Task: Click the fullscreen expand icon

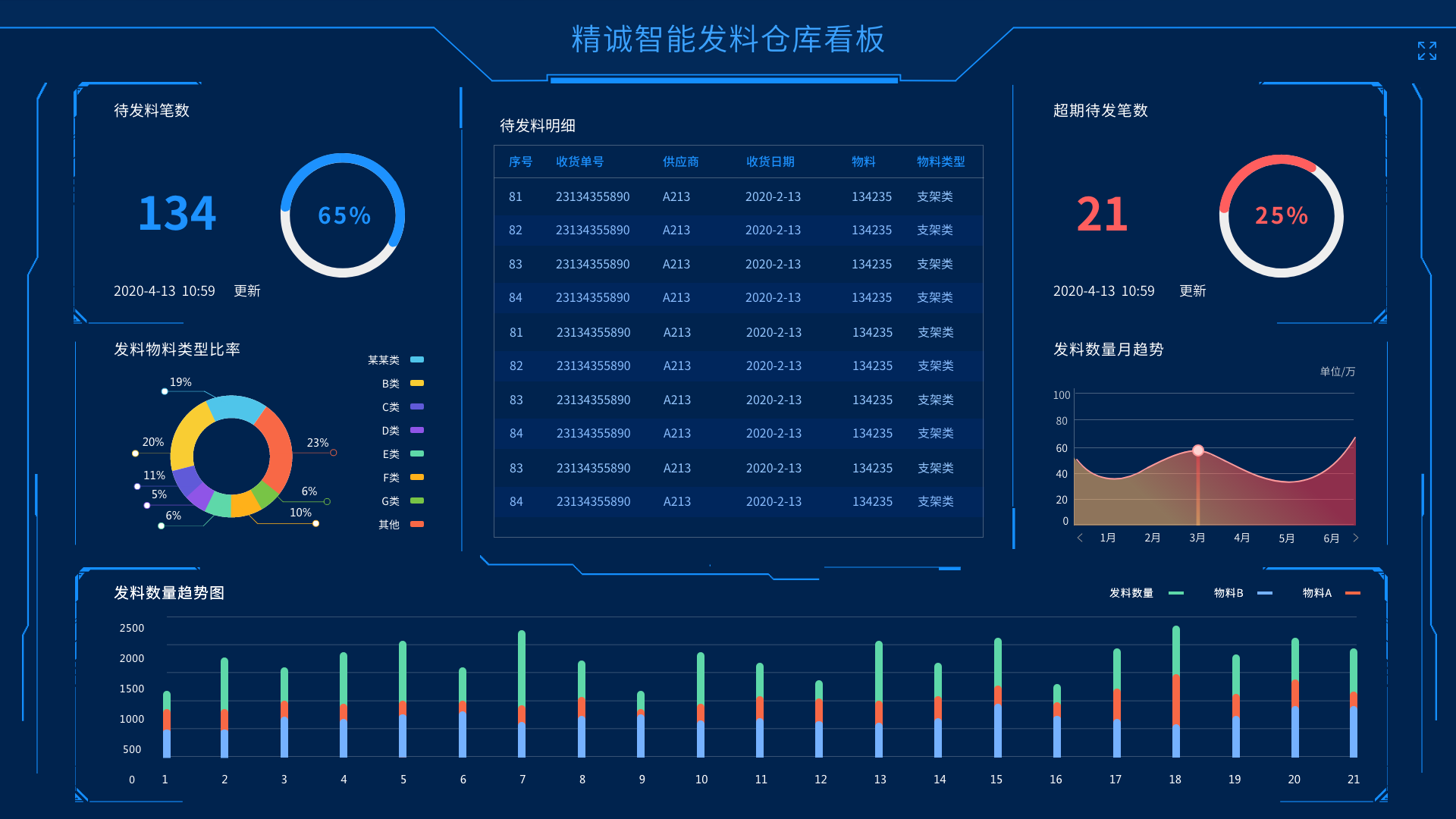Action: tap(1426, 51)
